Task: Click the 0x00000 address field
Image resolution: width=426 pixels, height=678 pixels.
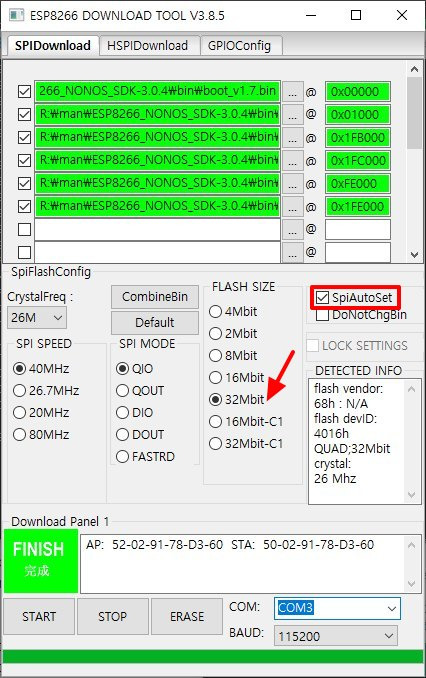Action: (358, 92)
